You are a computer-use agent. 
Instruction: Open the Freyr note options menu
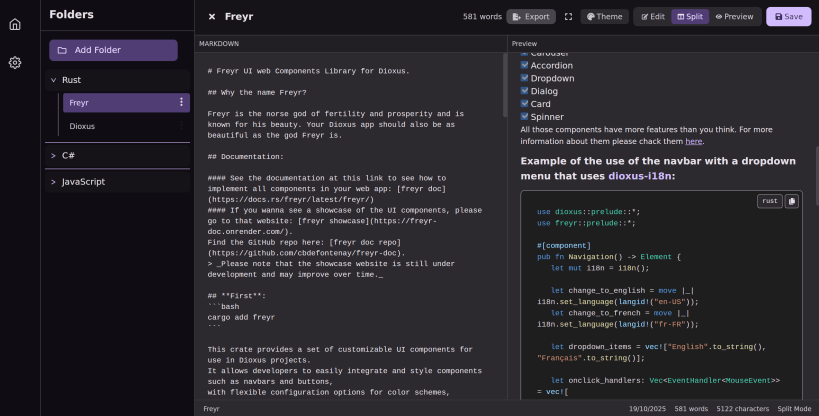pos(181,102)
